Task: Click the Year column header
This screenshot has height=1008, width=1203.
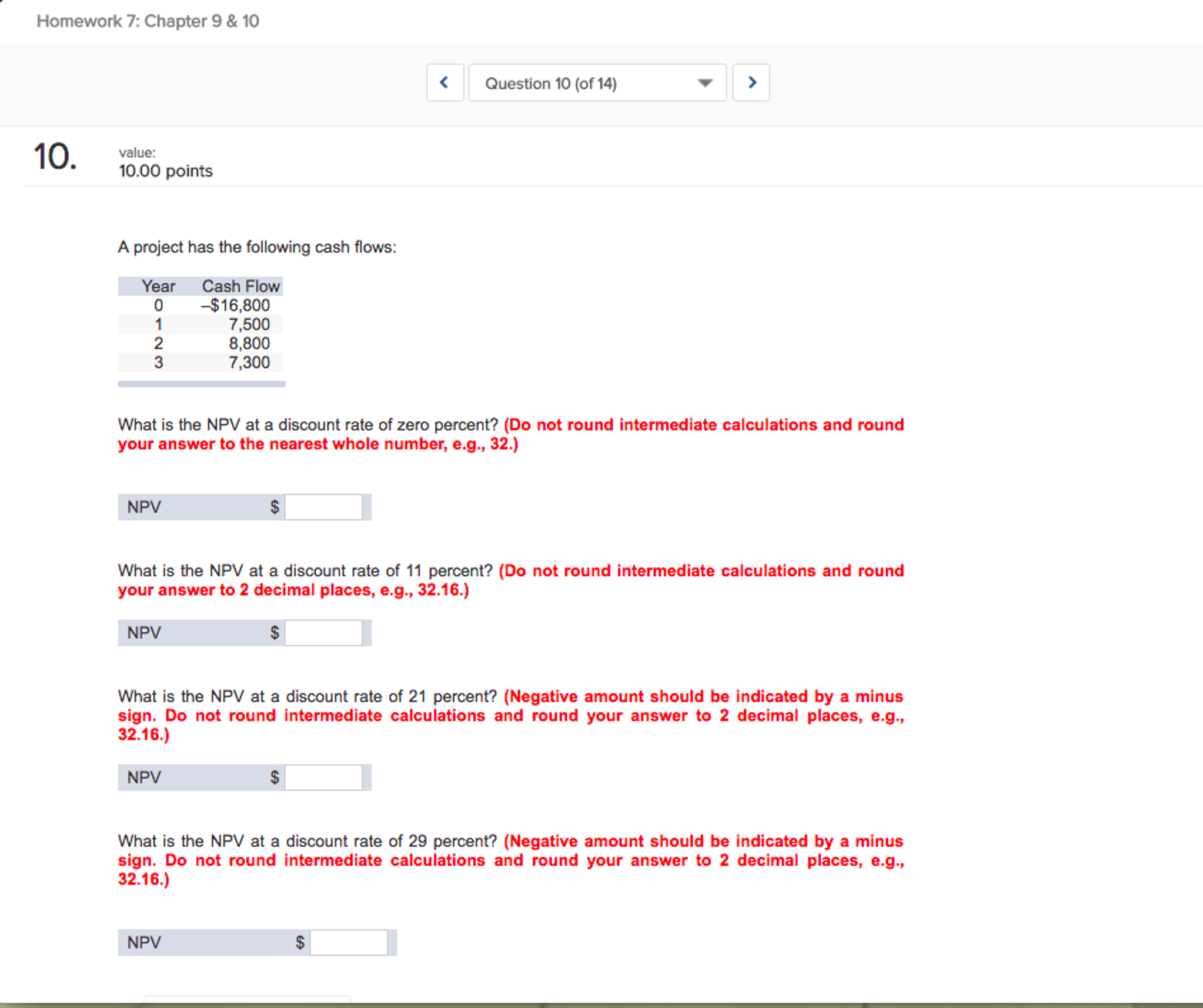Action: click(x=158, y=286)
